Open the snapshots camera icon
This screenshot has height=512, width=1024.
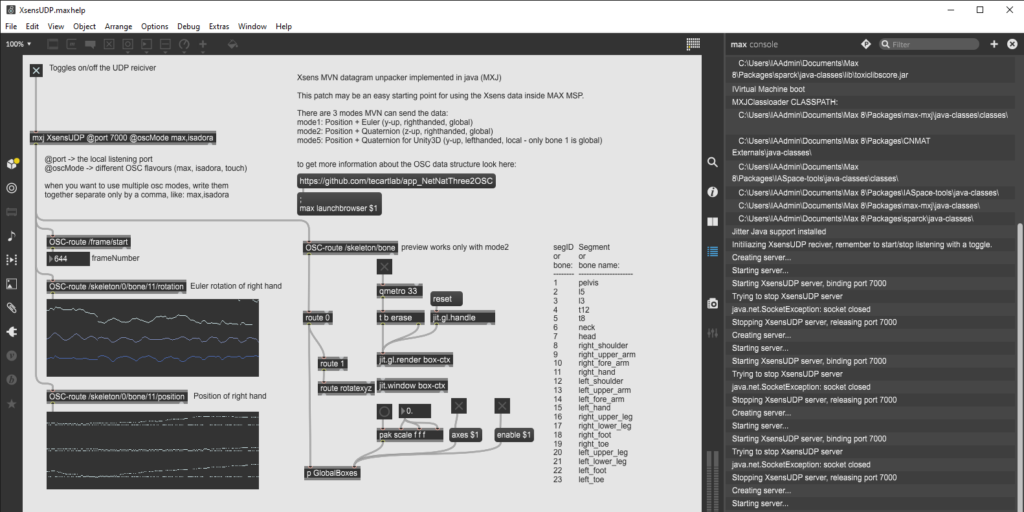(x=712, y=304)
